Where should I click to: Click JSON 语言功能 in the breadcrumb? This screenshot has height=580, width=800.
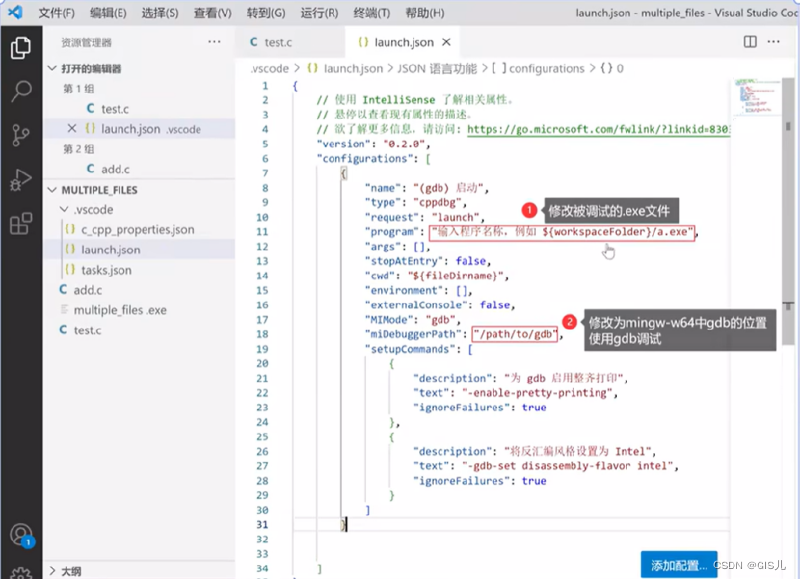coord(437,68)
